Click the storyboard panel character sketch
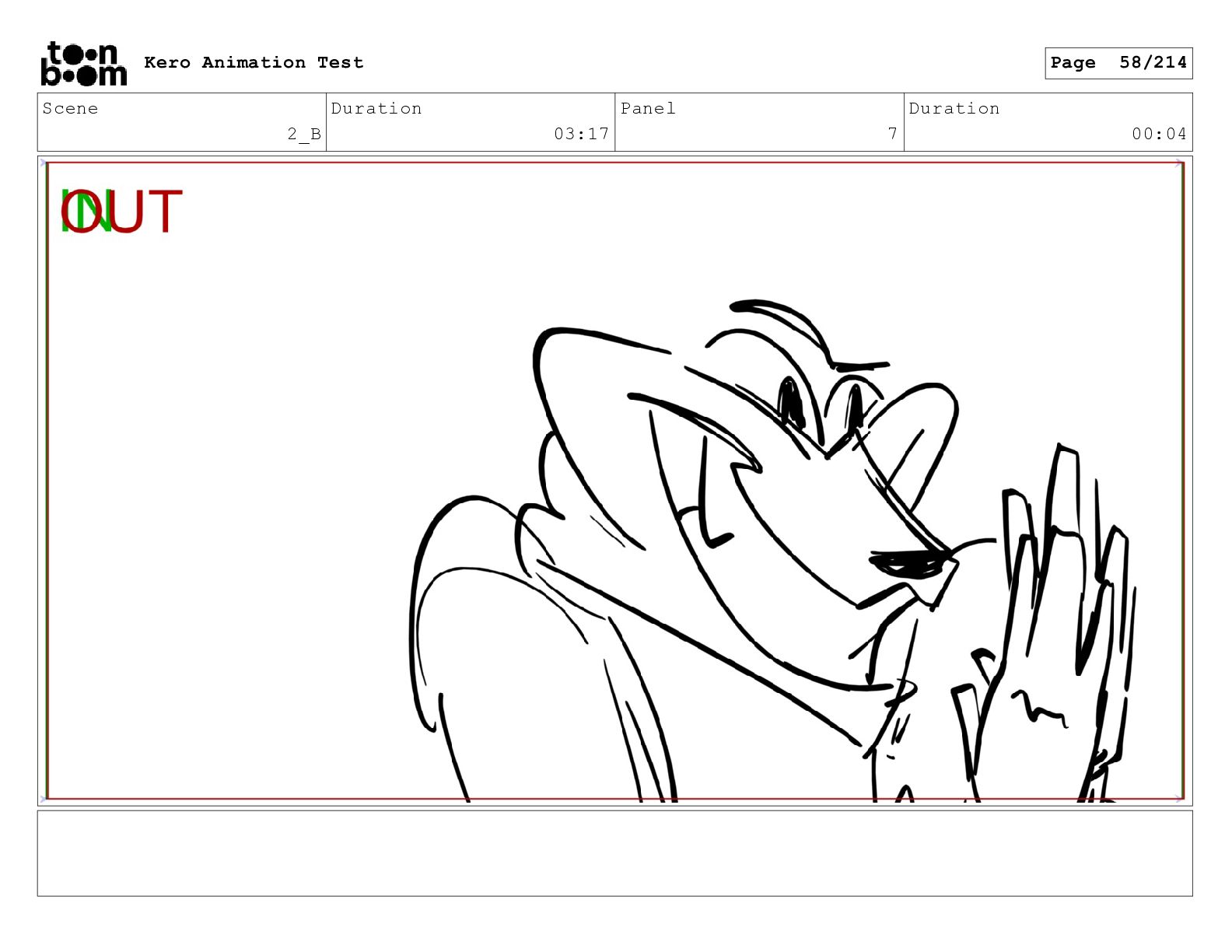Image resolution: width=1232 pixels, height=952 pixels. click(x=772, y=550)
